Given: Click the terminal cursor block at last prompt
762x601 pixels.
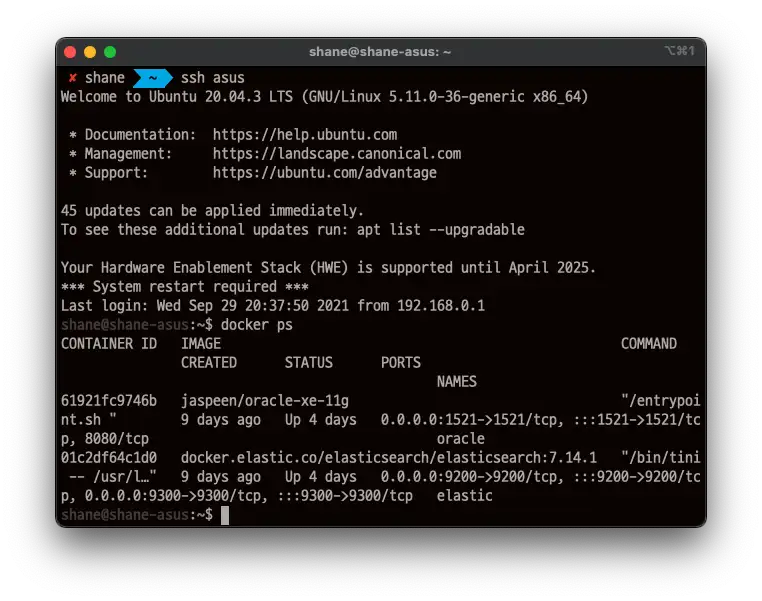Looking at the screenshot, I should coord(225,515).
